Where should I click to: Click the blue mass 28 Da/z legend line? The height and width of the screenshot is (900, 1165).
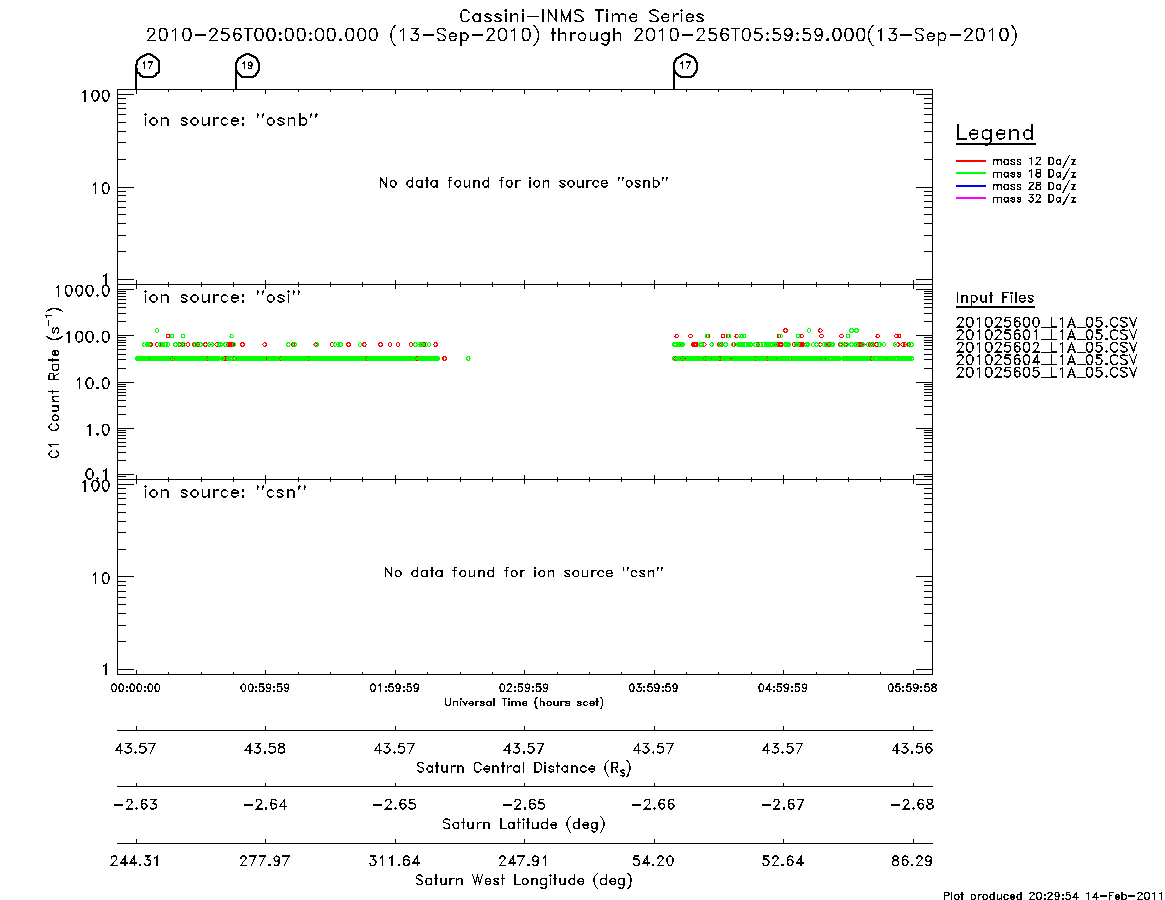pos(970,187)
